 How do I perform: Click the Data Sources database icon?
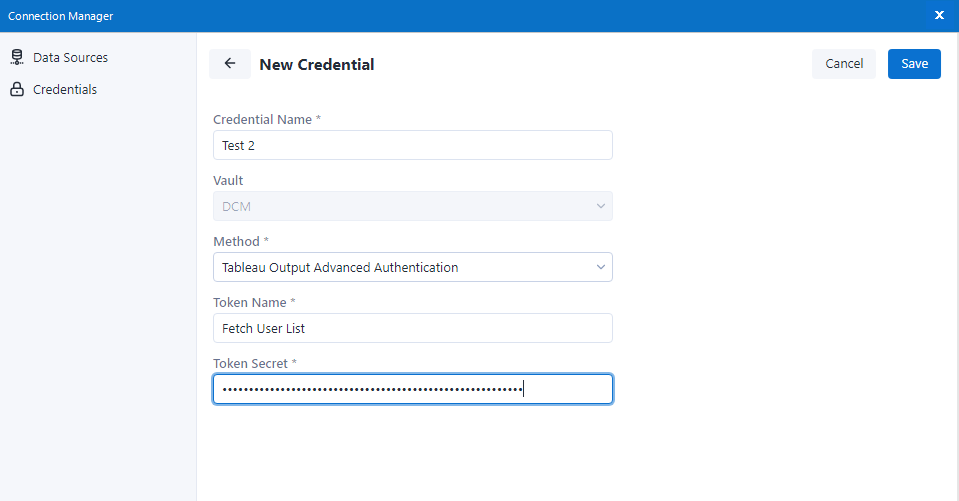pyautogui.click(x=17, y=58)
